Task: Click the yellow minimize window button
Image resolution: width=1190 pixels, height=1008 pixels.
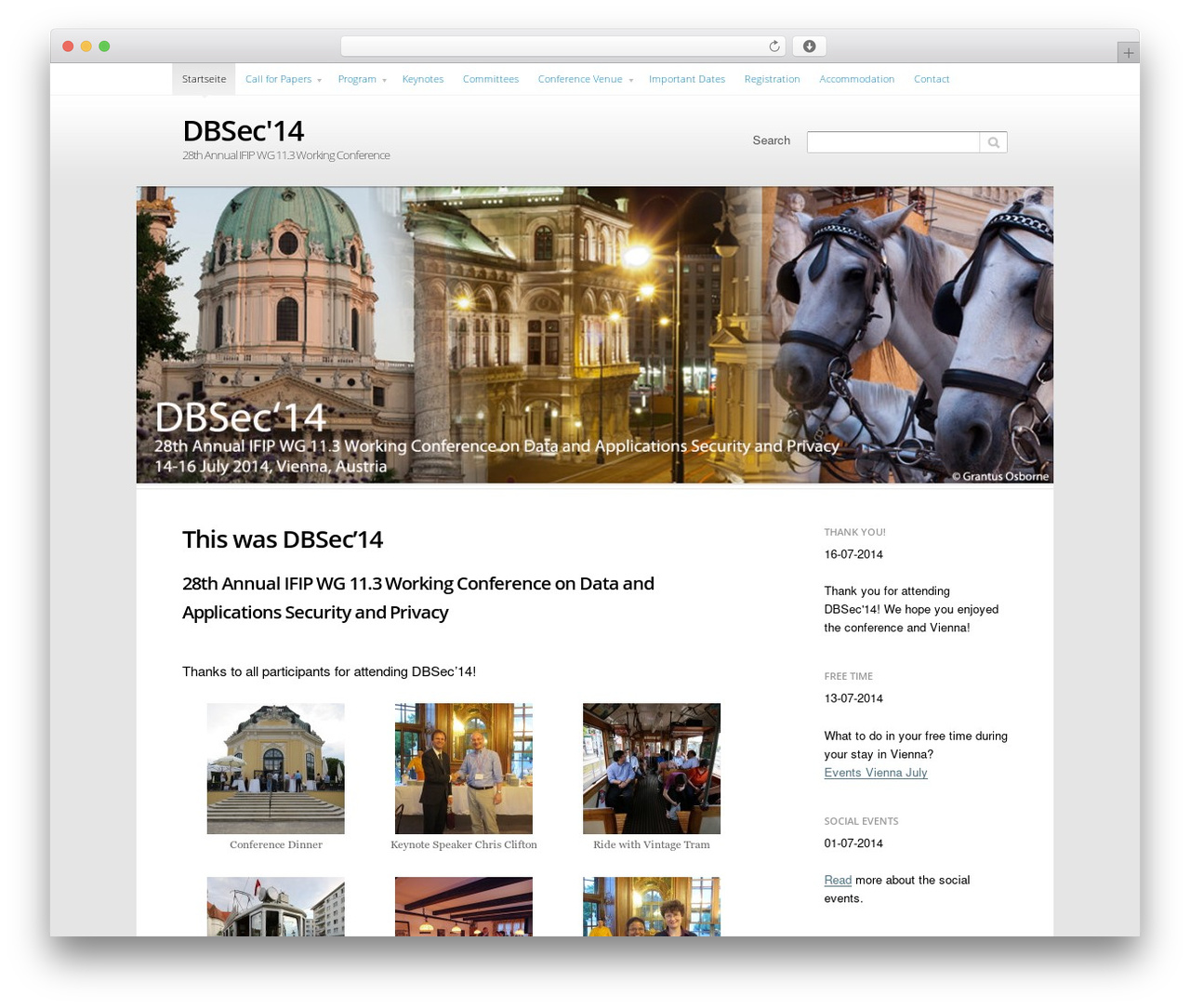Action: click(x=86, y=46)
